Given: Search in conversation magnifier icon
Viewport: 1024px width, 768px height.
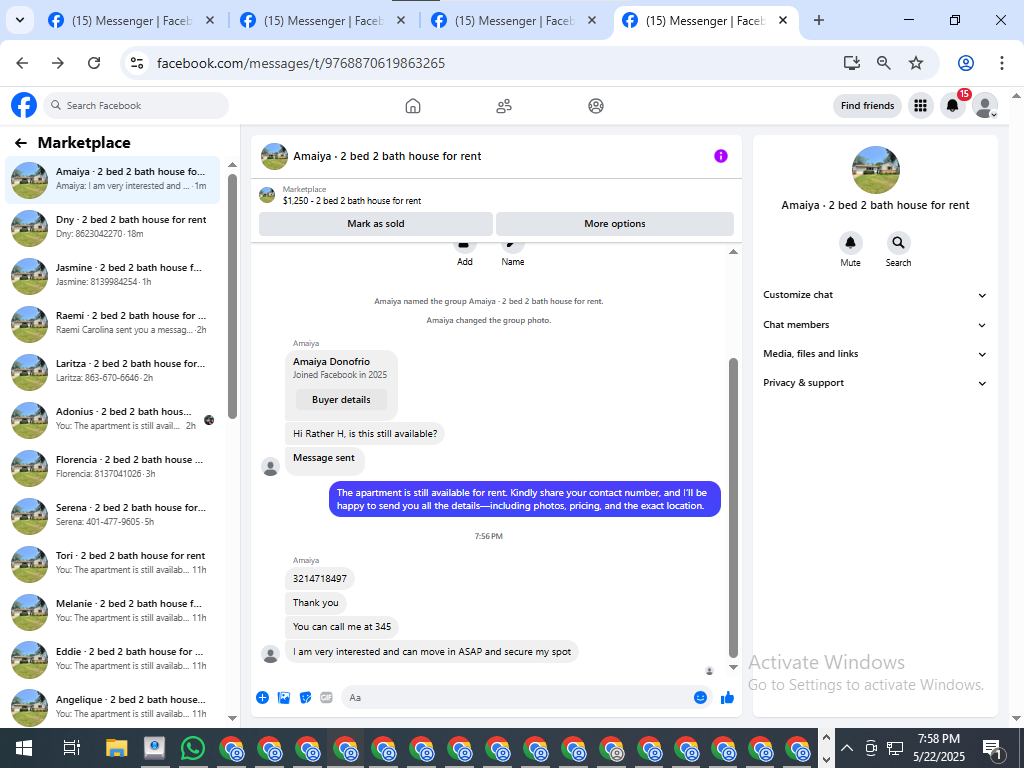Looking at the screenshot, I should (x=899, y=243).
